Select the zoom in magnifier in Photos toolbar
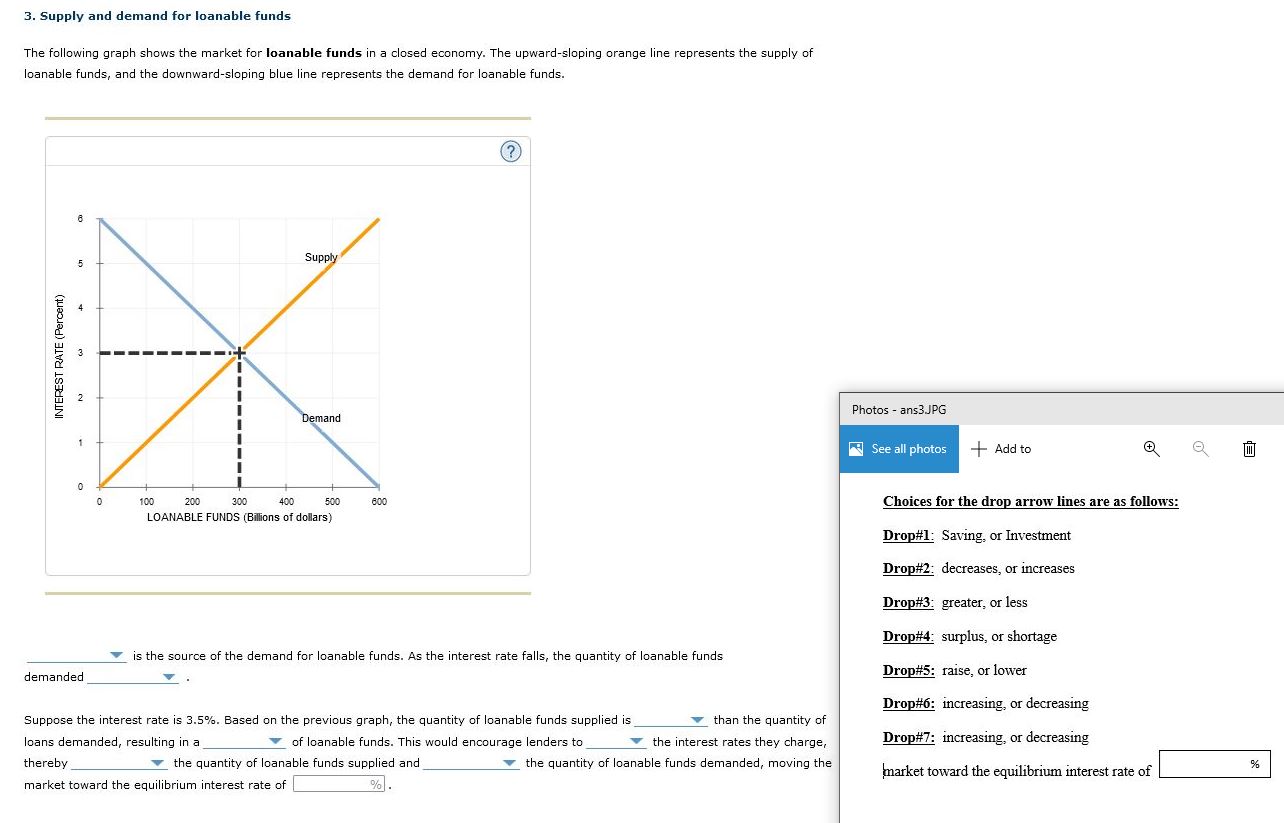This screenshot has width=1284, height=823. click(1150, 449)
